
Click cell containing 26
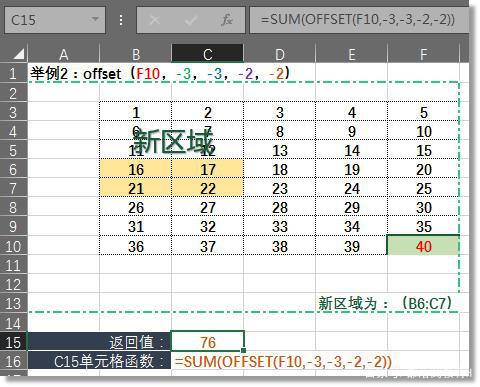[136, 207]
